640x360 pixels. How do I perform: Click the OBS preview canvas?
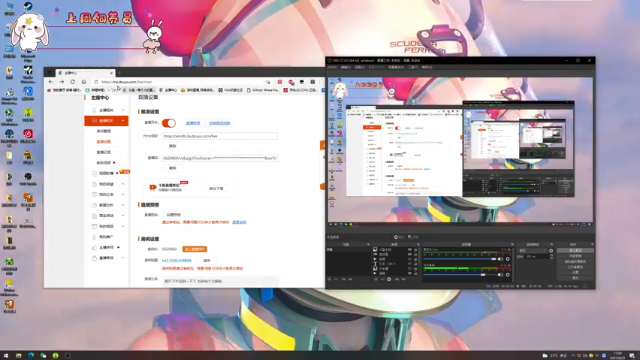(460, 149)
